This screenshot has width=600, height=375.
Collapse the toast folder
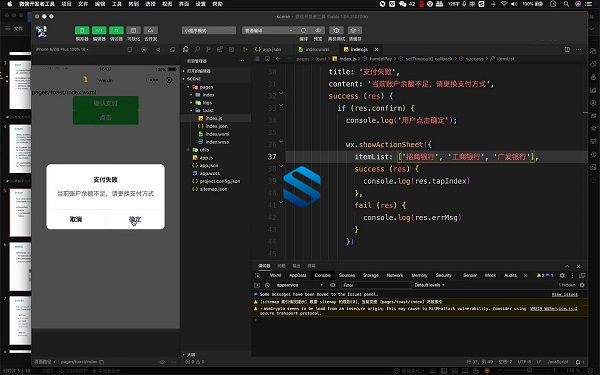pyautogui.click(x=216, y=110)
